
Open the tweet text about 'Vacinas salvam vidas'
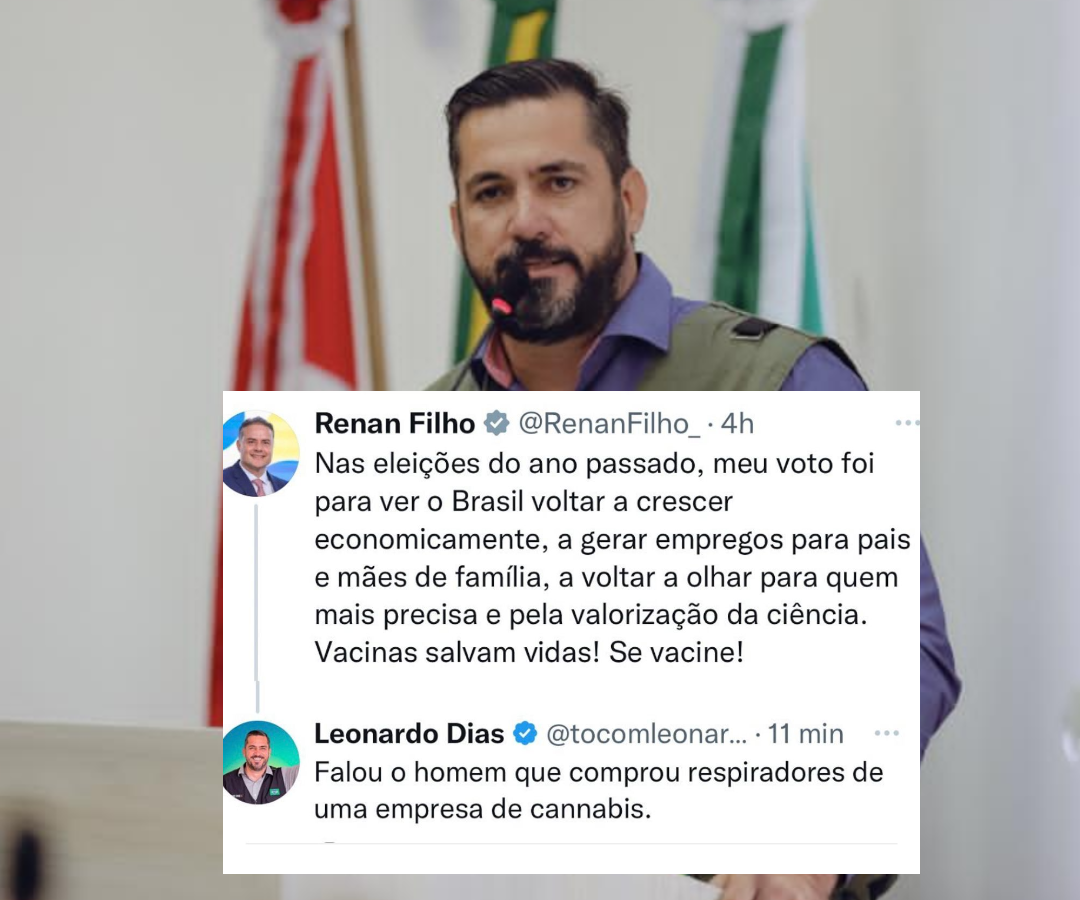[x=612, y=558]
